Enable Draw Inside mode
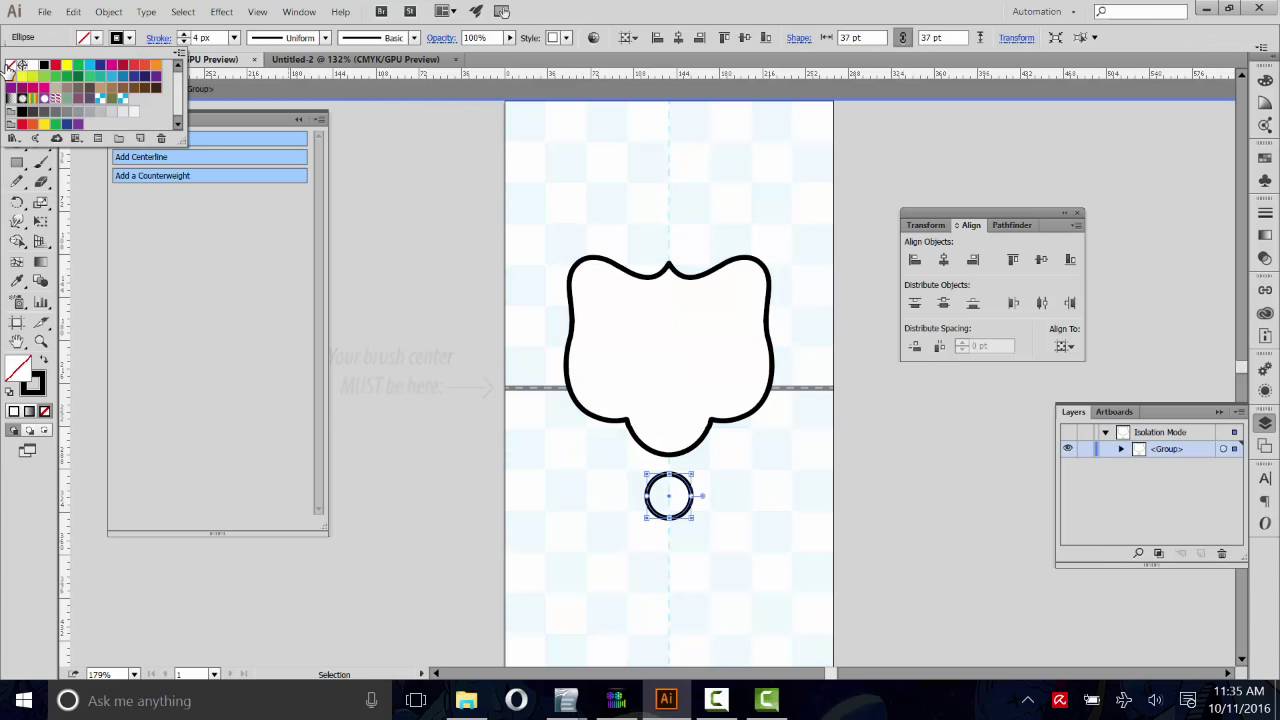 pyautogui.click(x=43, y=430)
